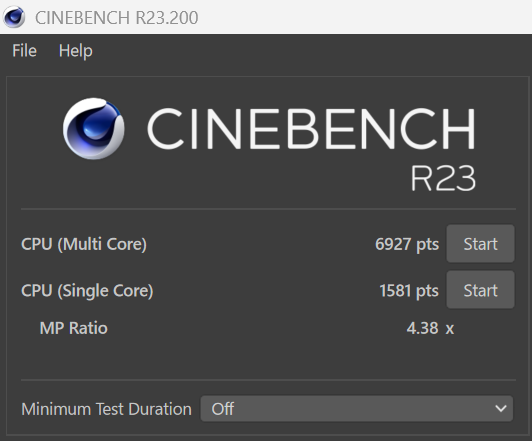Click the 4.38 x MP Ratio value

430,328
